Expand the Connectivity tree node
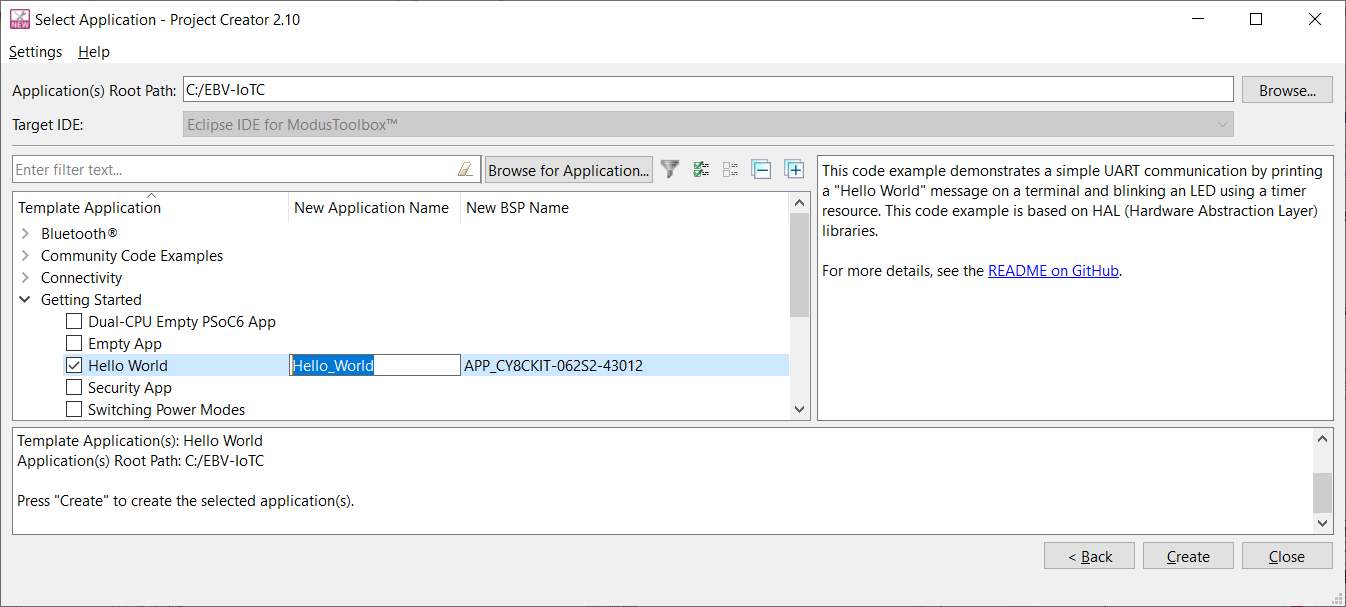Image resolution: width=1346 pixels, height=607 pixels. [25, 278]
